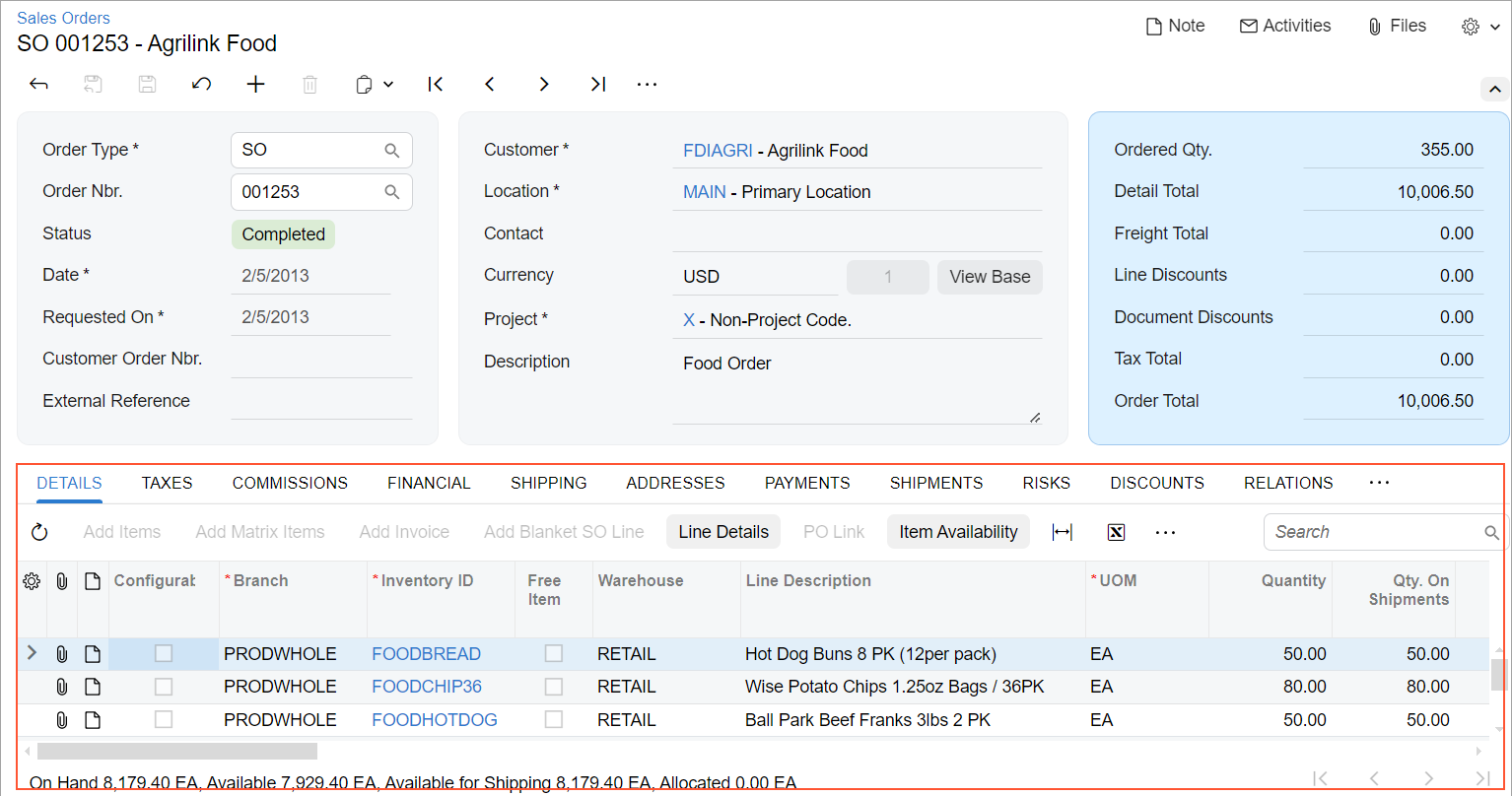
Task: Navigate to next record arrow
Action: click(543, 85)
